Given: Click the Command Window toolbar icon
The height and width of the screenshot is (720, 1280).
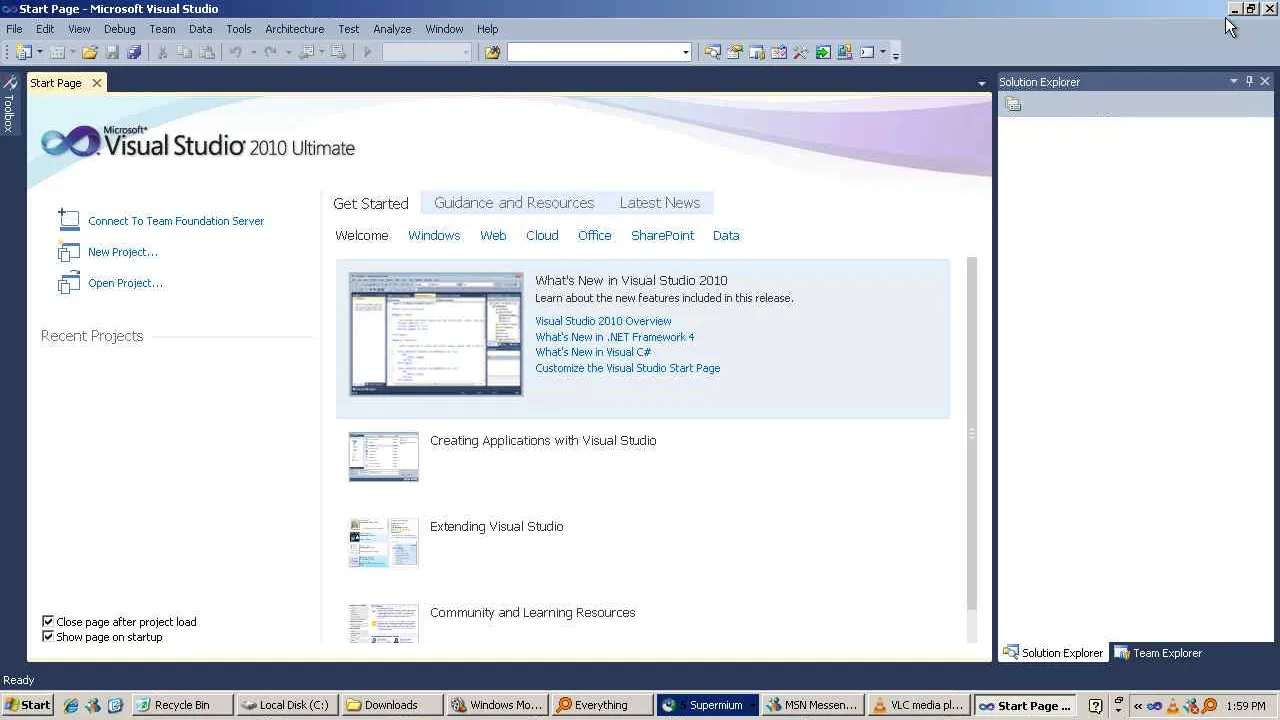Looking at the screenshot, I should [x=867, y=52].
